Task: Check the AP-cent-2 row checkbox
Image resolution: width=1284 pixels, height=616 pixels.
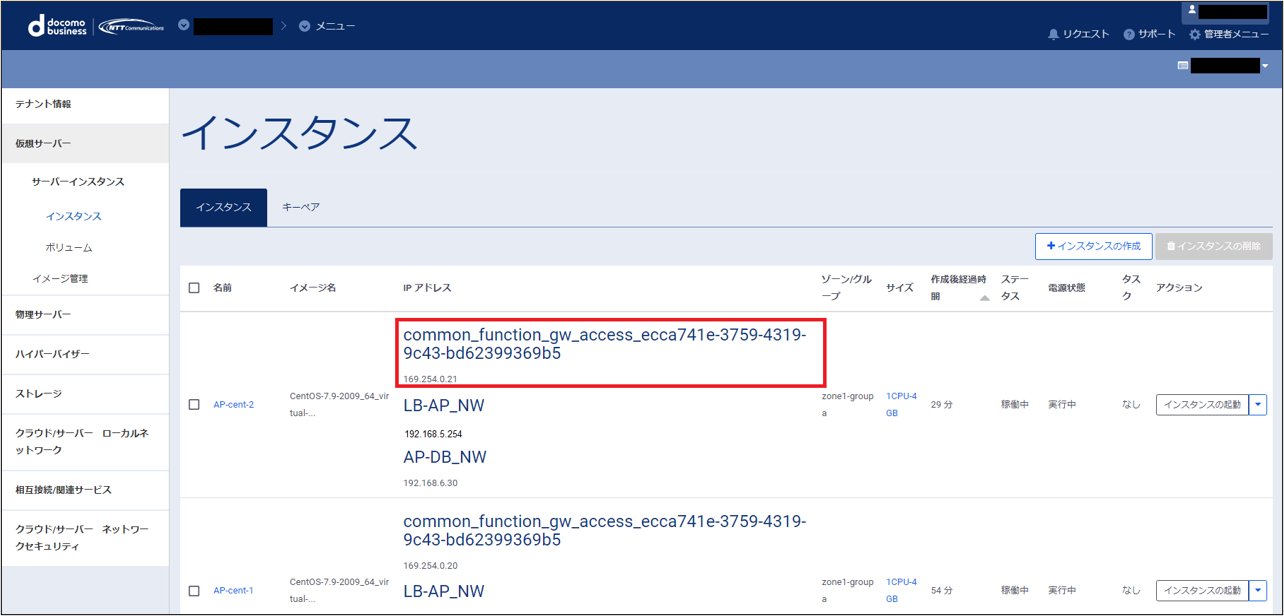Action: tap(194, 405)
